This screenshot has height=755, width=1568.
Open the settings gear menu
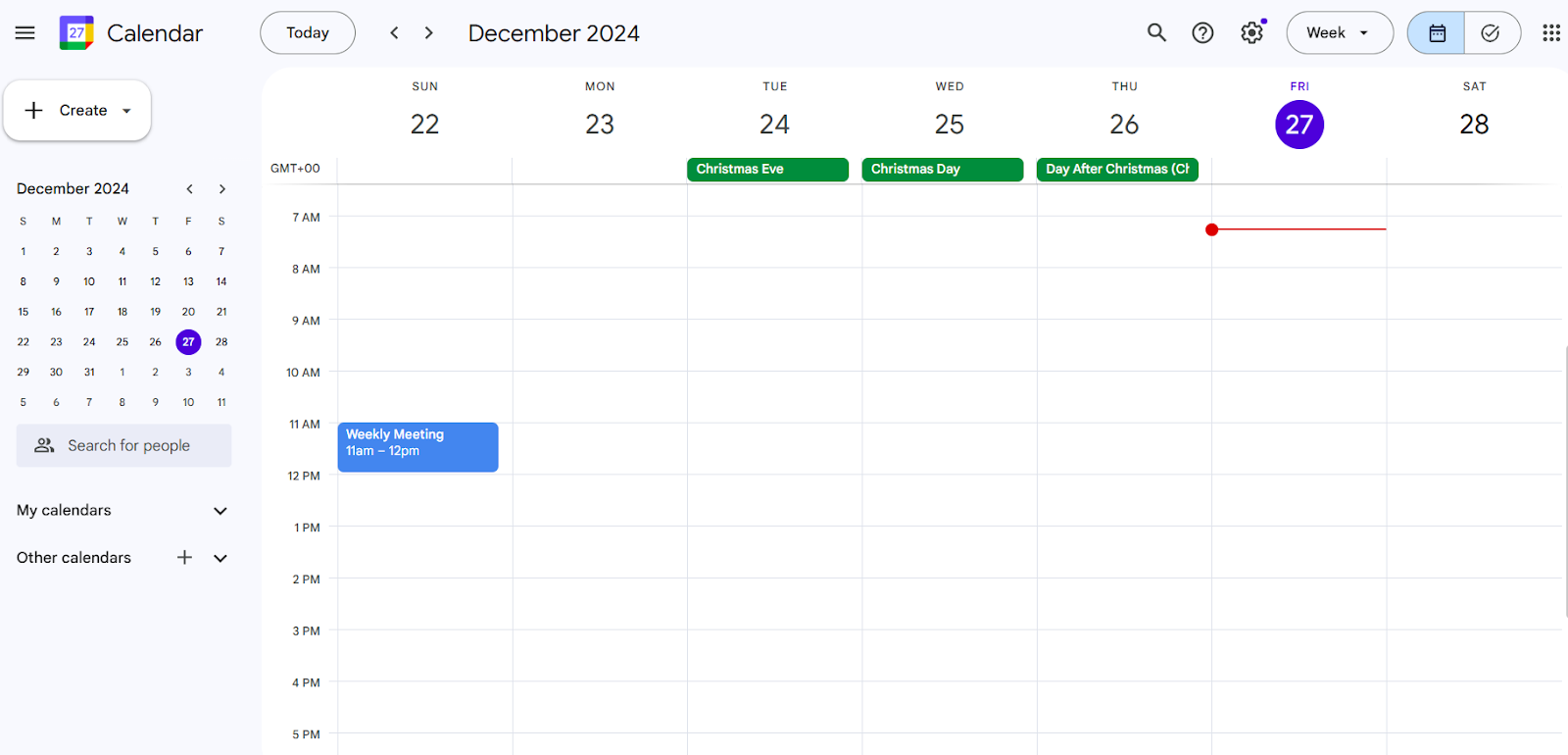[1251, 33]
